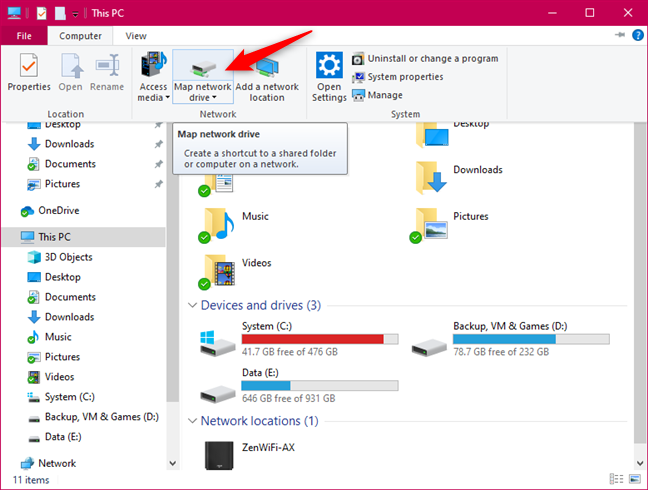The width and height of the screenshot is (648, 490).
Task: Click Data (E:) drive usage bar
Action: click(320, 385)
